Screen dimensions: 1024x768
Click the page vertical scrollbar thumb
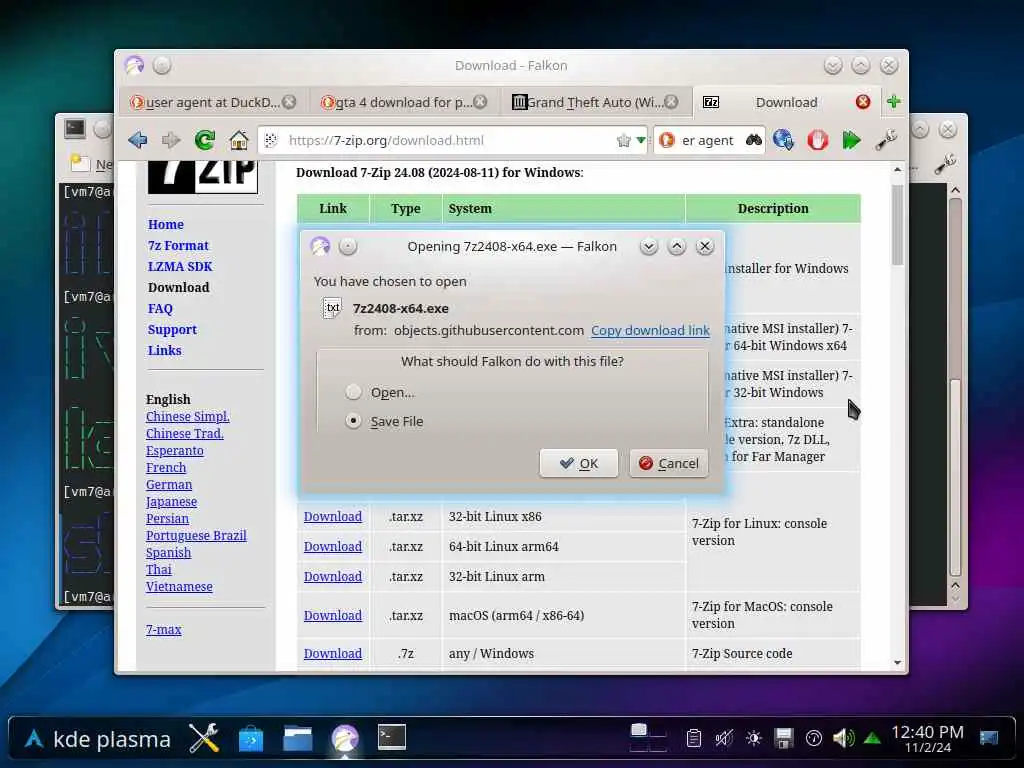pos(897,225)
